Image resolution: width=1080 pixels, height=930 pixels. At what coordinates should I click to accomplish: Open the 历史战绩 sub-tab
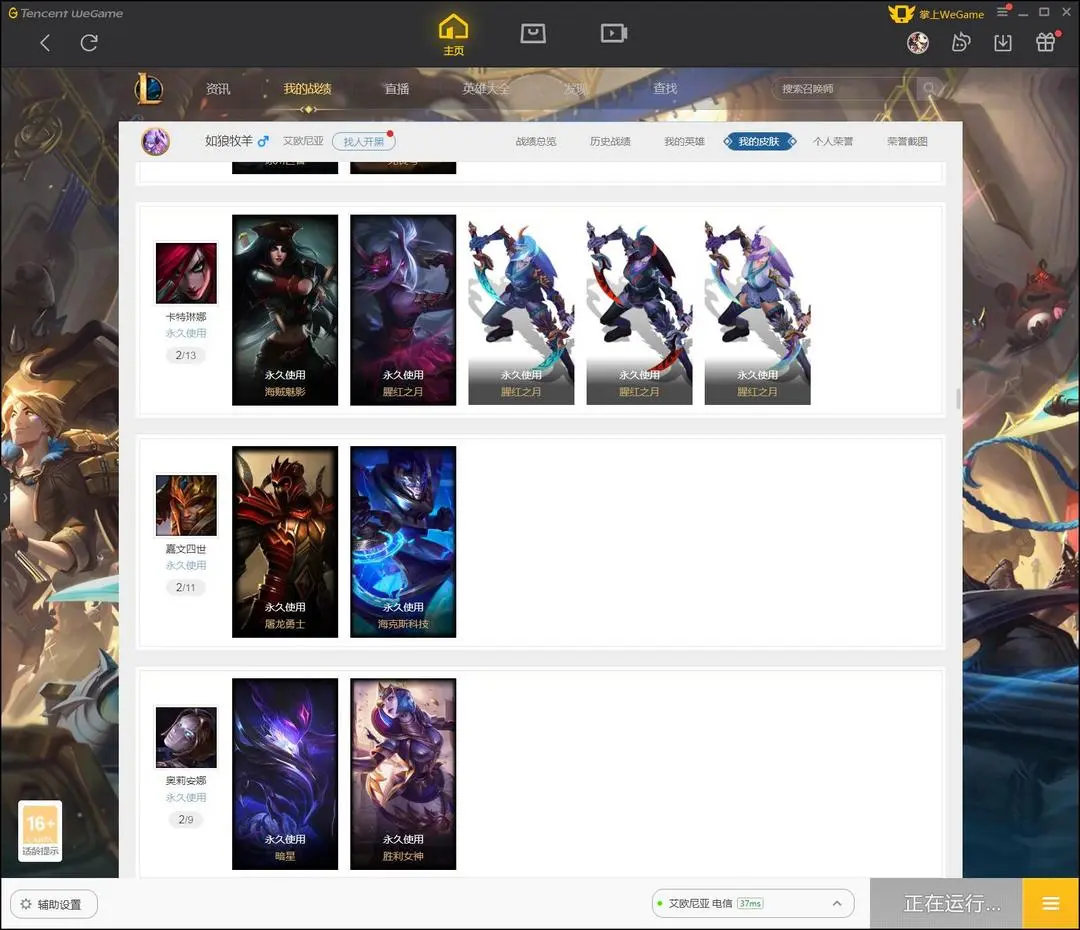pyautogui.click(x=610, y=141)
